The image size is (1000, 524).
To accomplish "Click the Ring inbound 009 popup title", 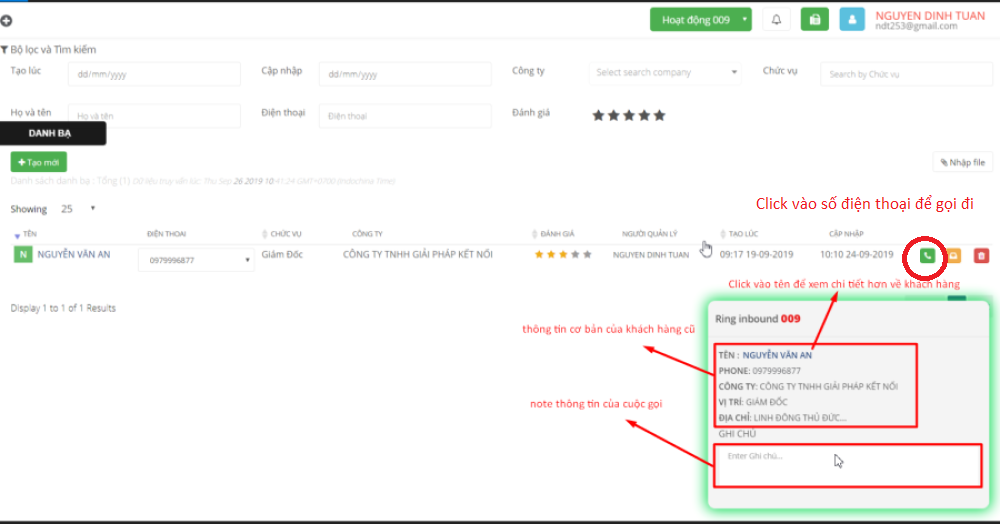I will 758,319.
